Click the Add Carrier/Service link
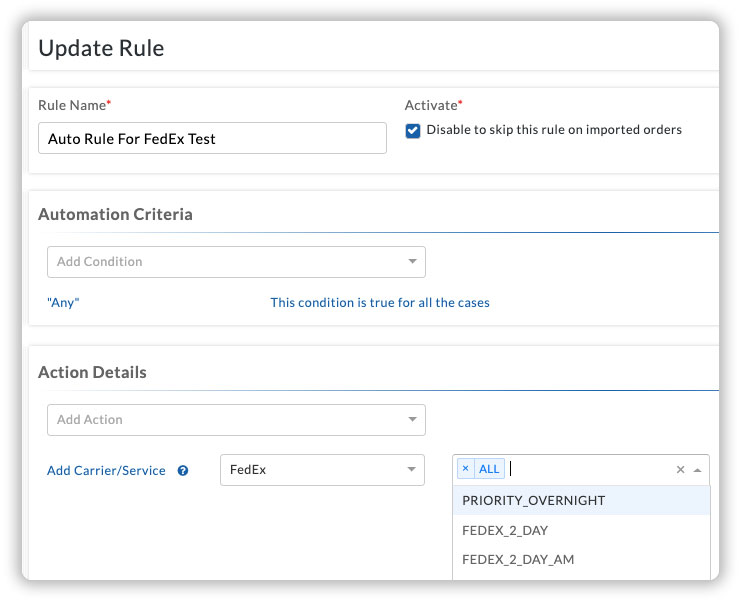739x601 pixels. click(106, 470)
